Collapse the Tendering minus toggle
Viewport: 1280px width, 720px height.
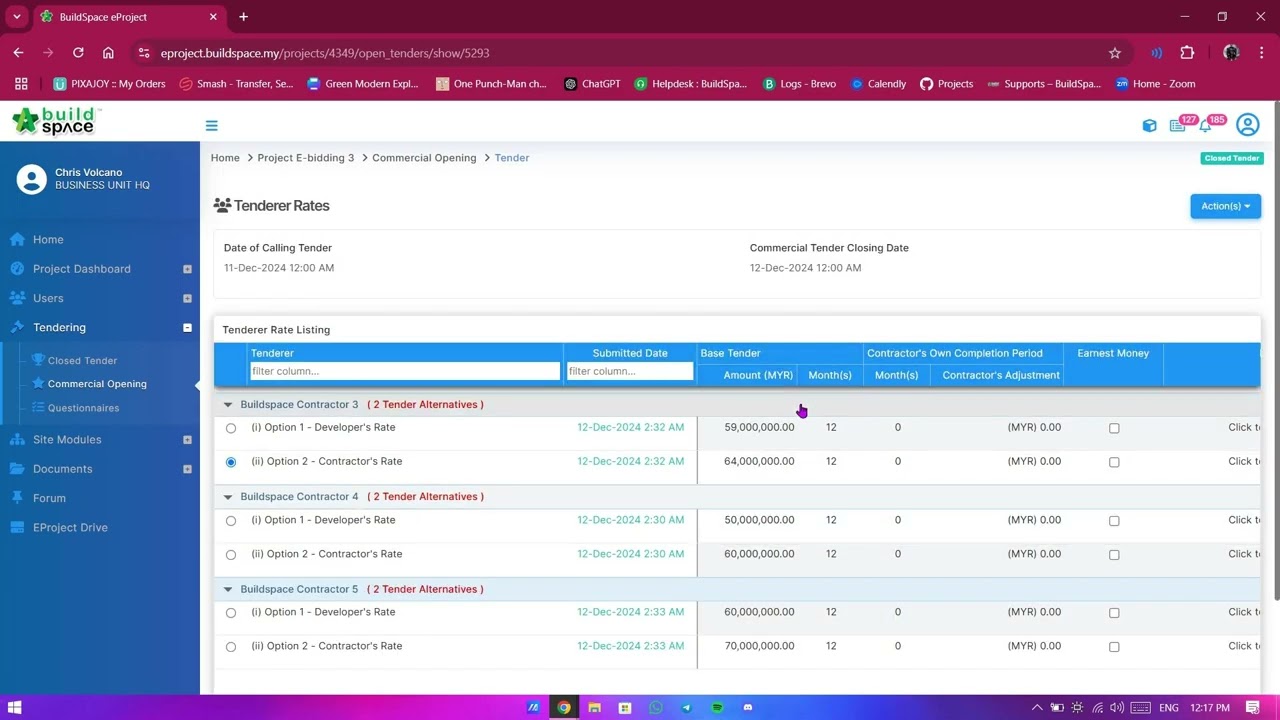click(187, 327)
